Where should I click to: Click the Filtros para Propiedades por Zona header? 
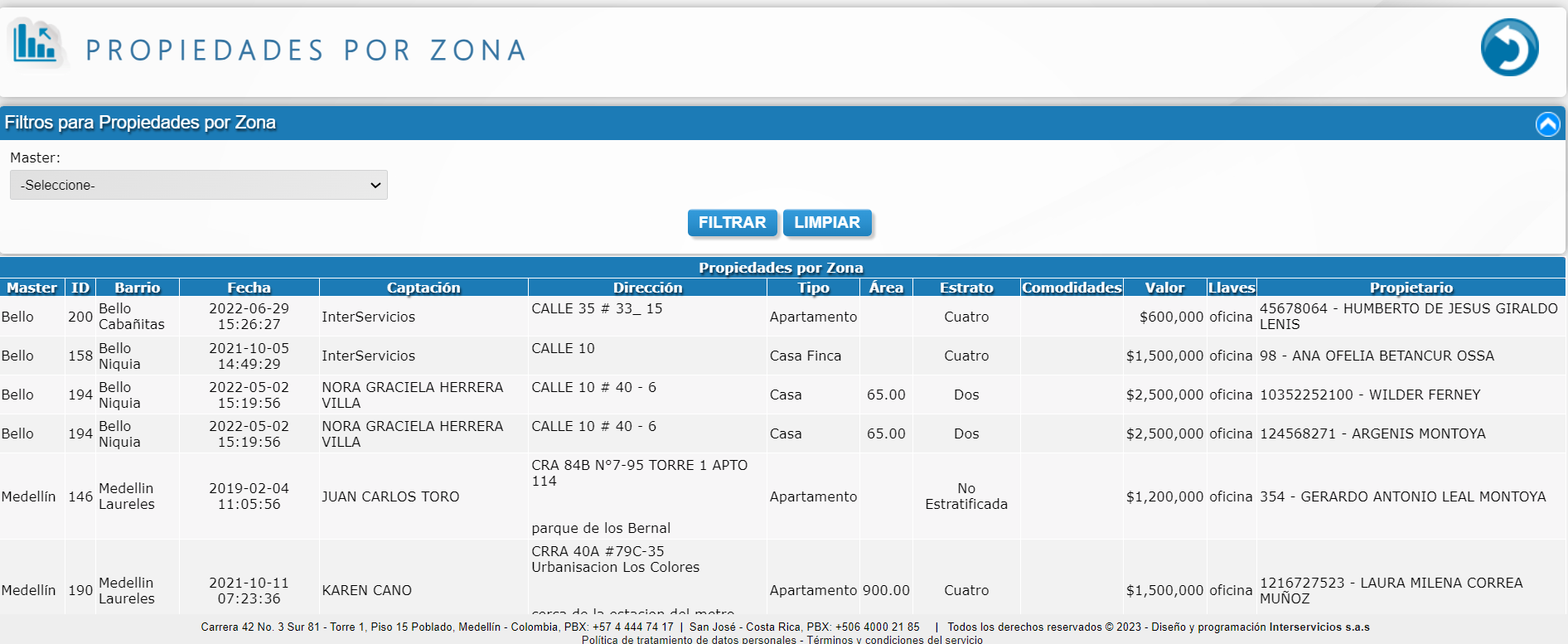click(140, 123)
